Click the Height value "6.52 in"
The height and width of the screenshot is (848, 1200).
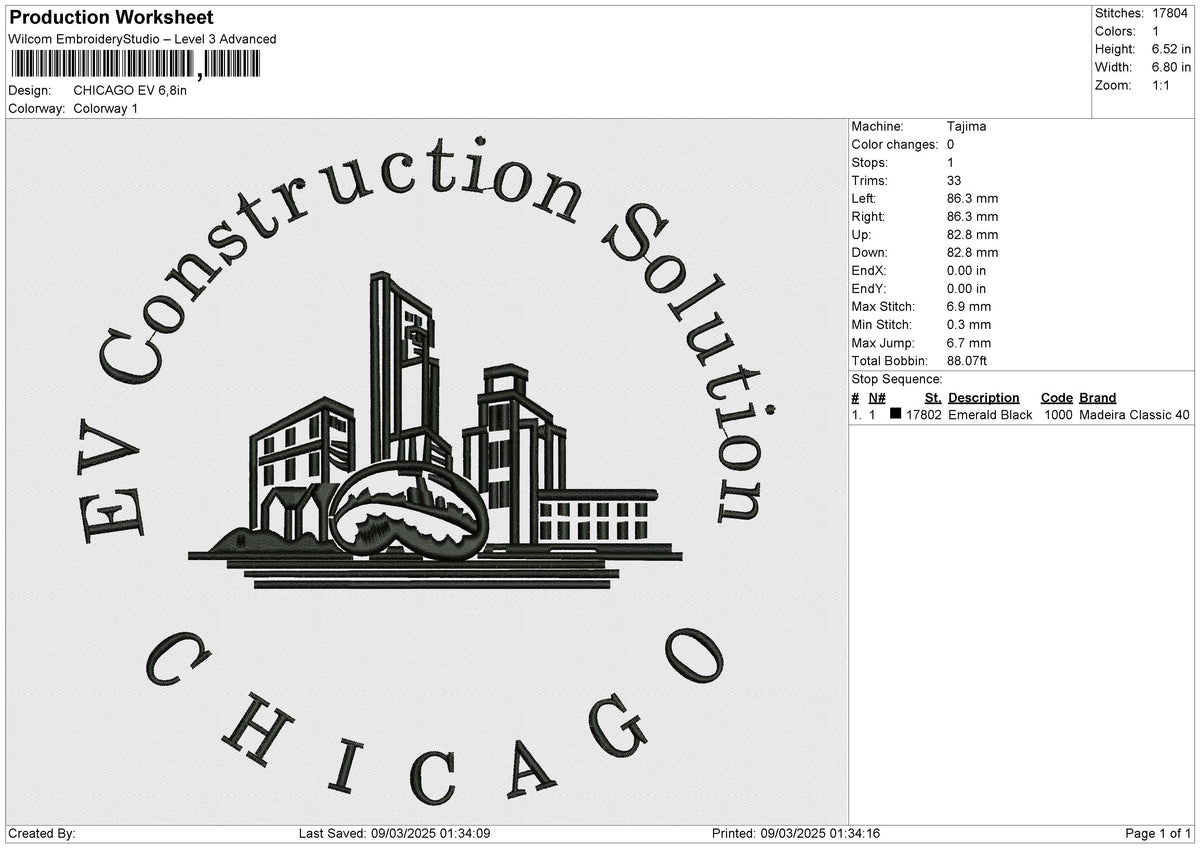click(x=1172, y=49)
